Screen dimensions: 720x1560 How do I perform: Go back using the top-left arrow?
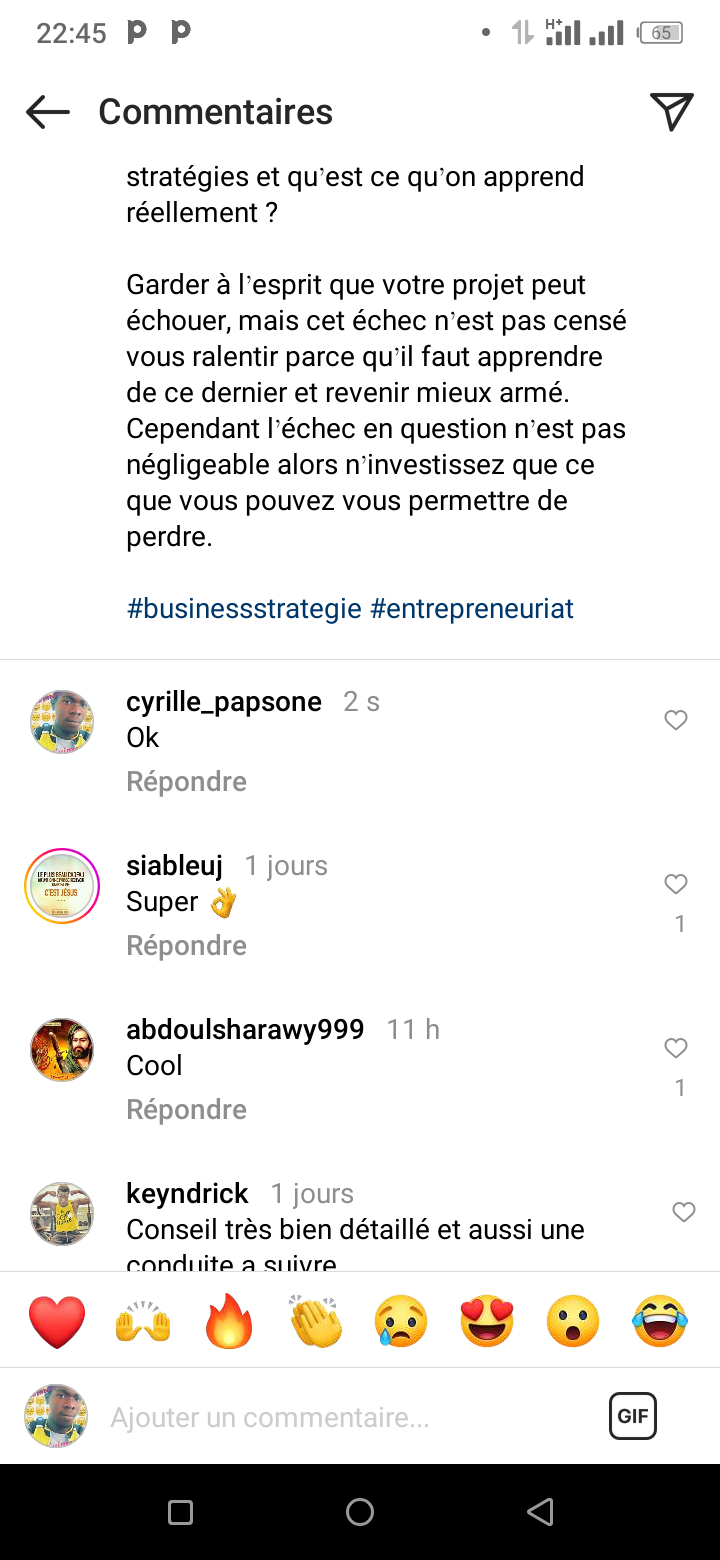click(48, 112)
